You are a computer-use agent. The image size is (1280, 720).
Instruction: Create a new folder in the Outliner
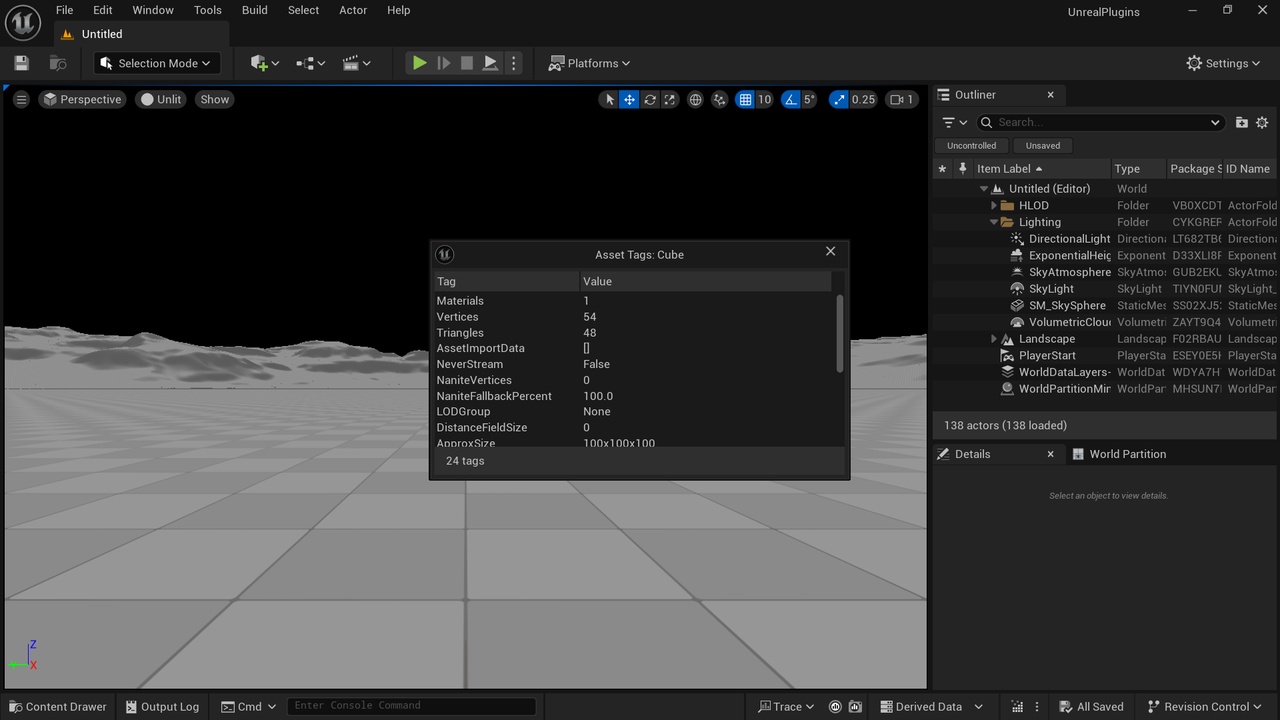coord(1242,122)
